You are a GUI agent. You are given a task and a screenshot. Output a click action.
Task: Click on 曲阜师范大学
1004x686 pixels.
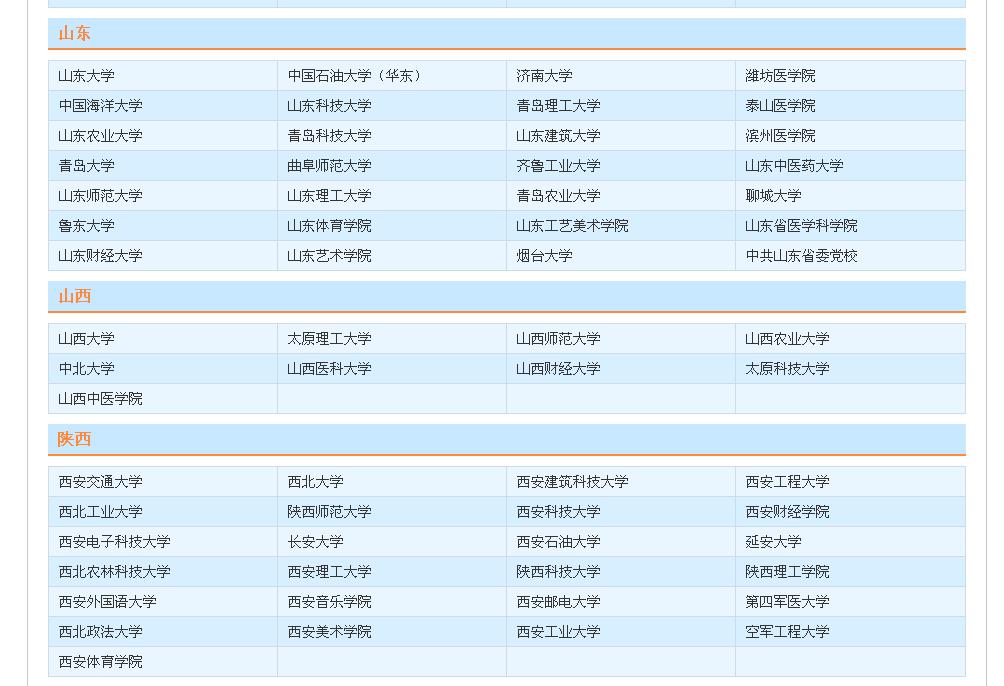[329, 166]
